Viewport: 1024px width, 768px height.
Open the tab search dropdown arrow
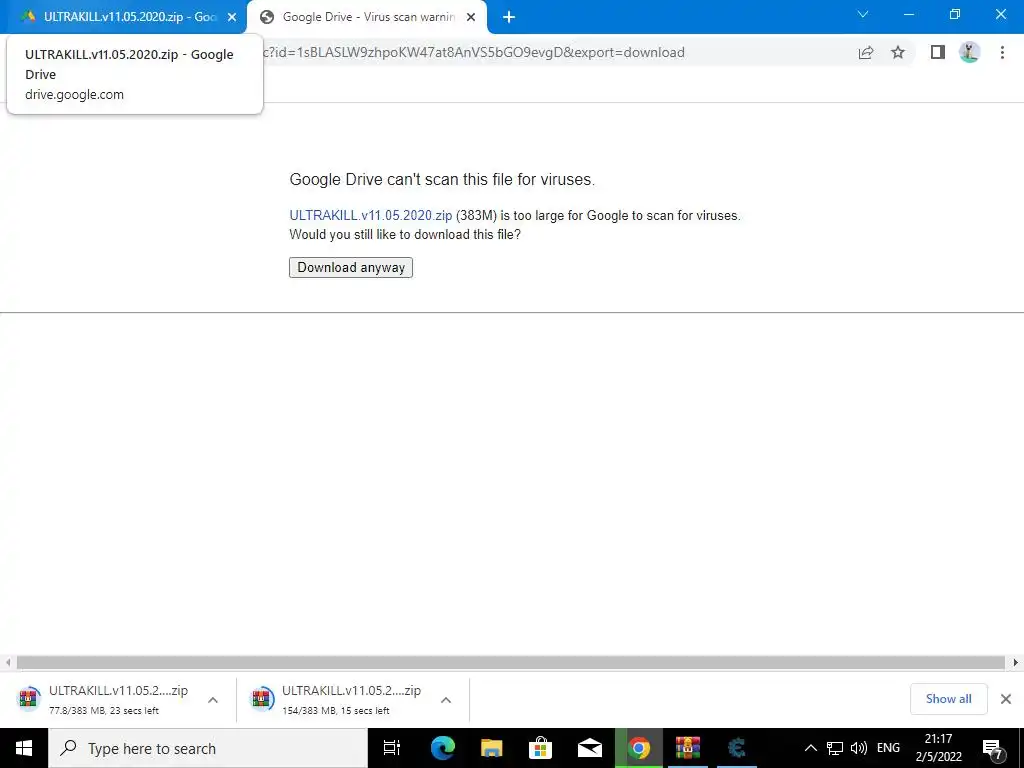[863, 14]
